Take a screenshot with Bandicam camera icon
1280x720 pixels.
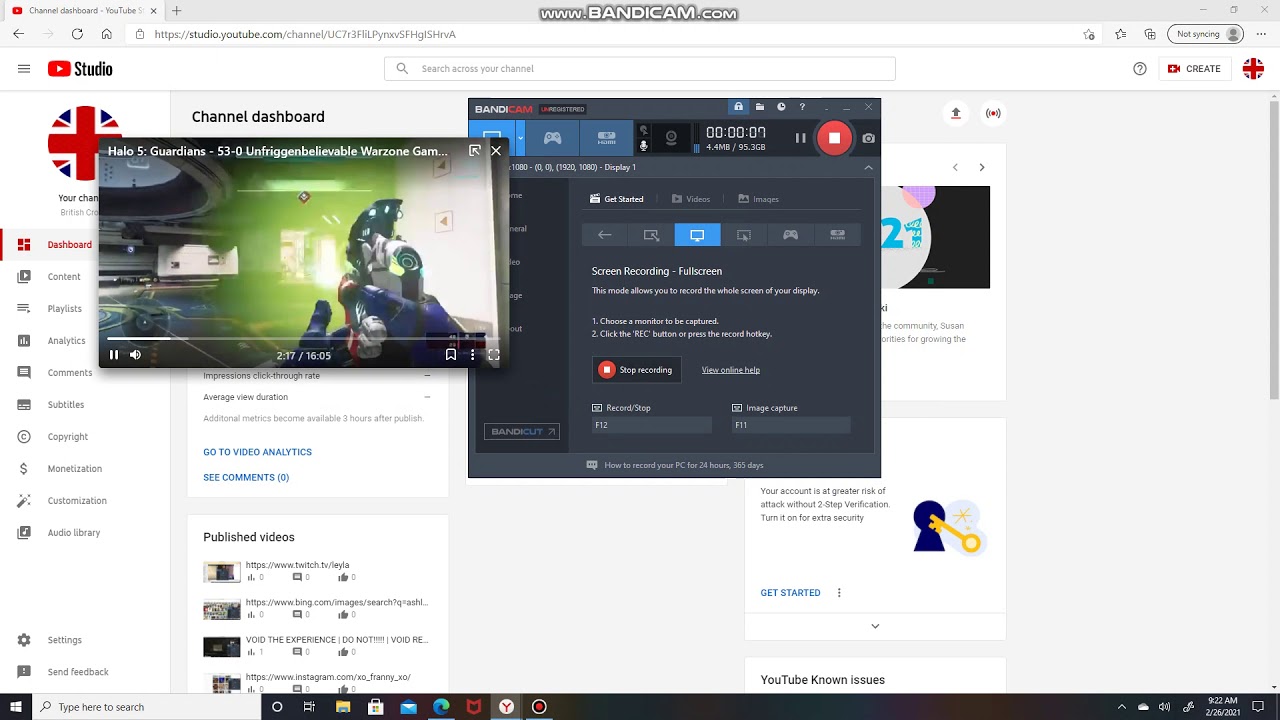868,138
